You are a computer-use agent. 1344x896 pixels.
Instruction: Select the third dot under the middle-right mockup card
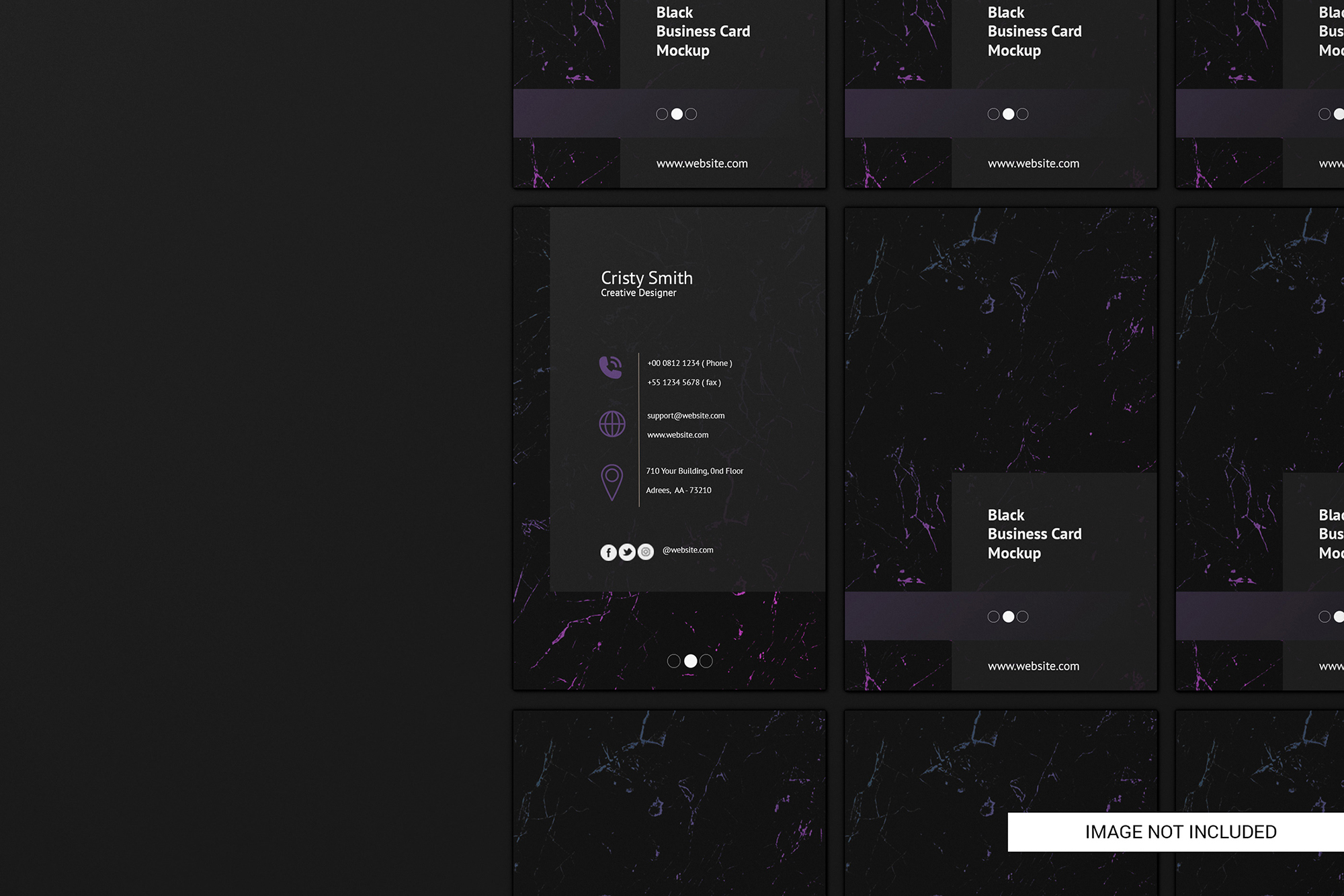pos(1022,616)
